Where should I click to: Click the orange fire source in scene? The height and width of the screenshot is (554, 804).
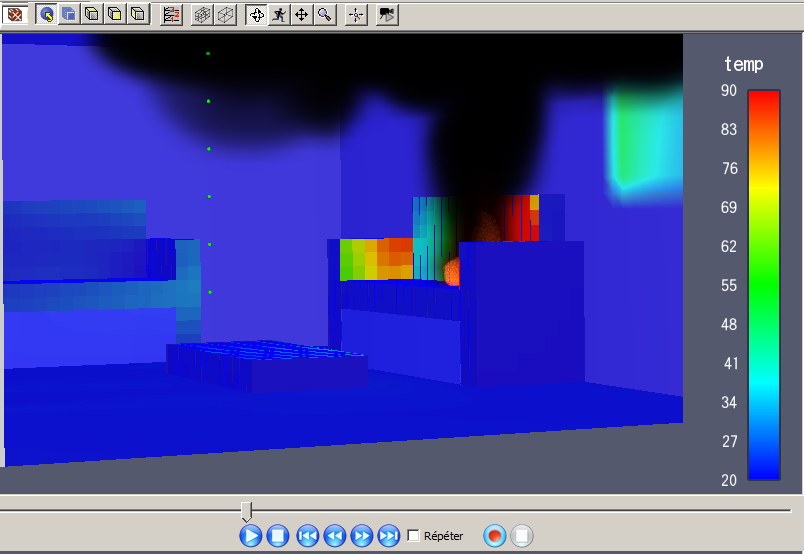[x=452, y=272]
